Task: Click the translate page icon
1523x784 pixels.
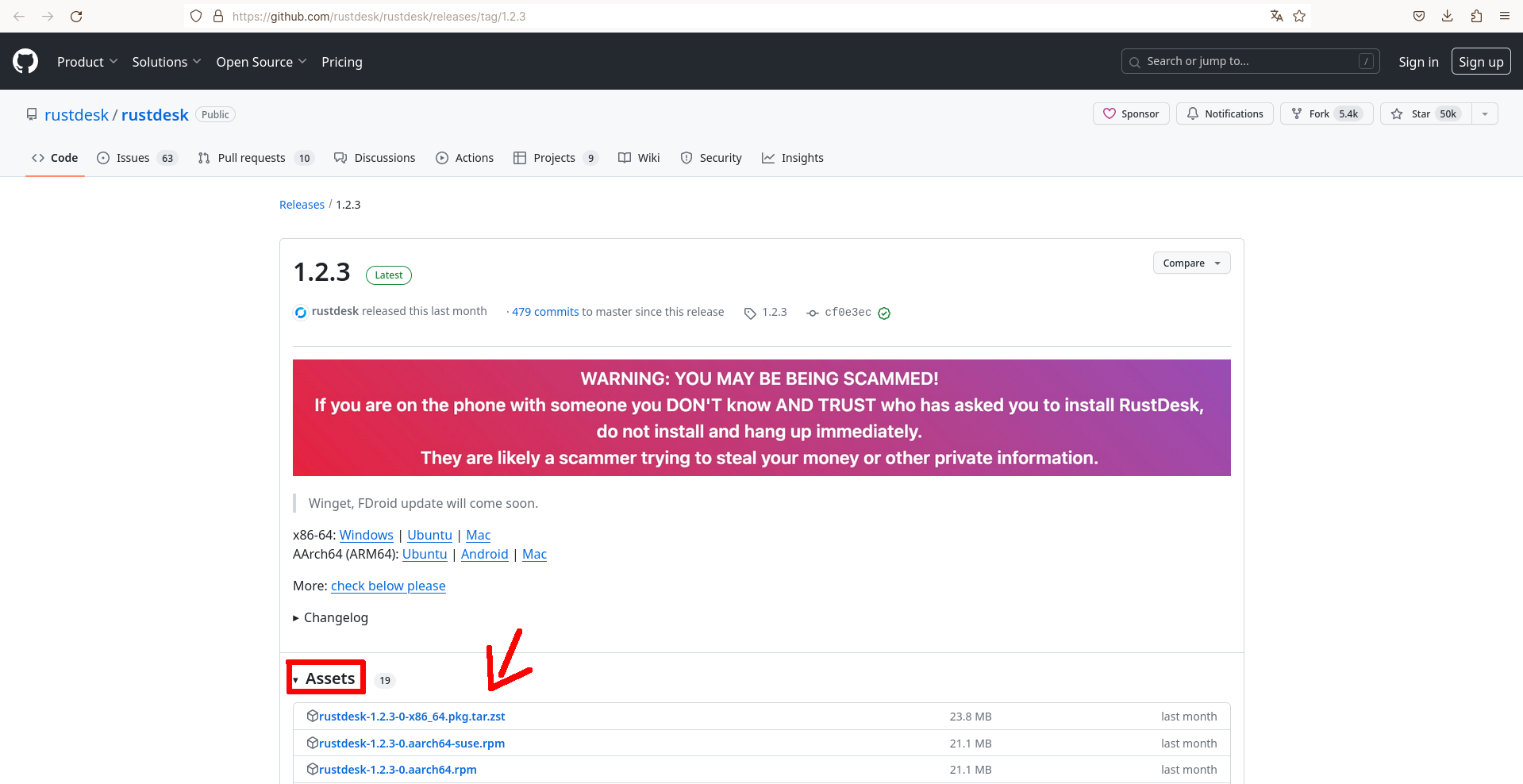Action: tap(1276, 16)
